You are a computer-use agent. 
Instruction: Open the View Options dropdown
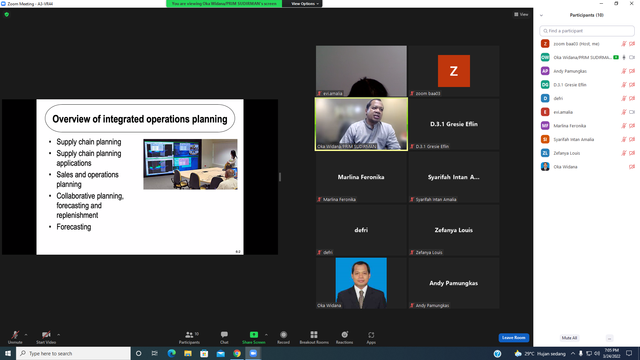click(x=305, y=4)
